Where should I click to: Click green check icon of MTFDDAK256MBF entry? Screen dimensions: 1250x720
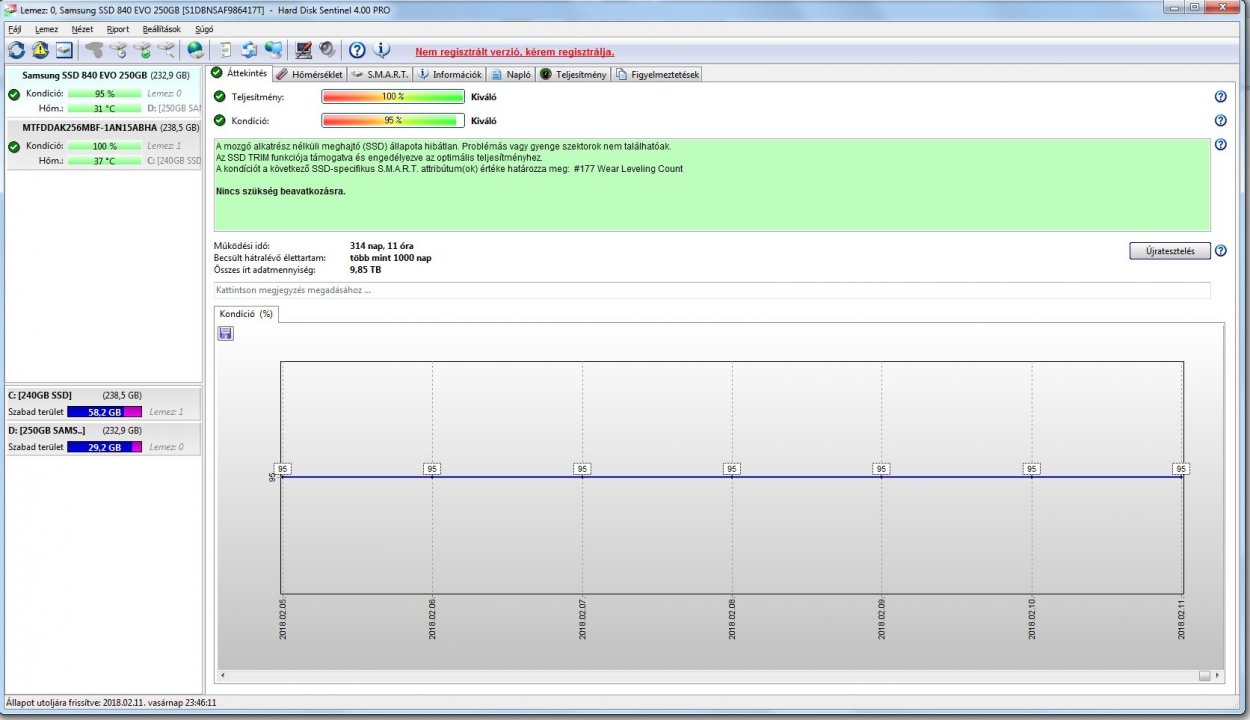[14, 147]
